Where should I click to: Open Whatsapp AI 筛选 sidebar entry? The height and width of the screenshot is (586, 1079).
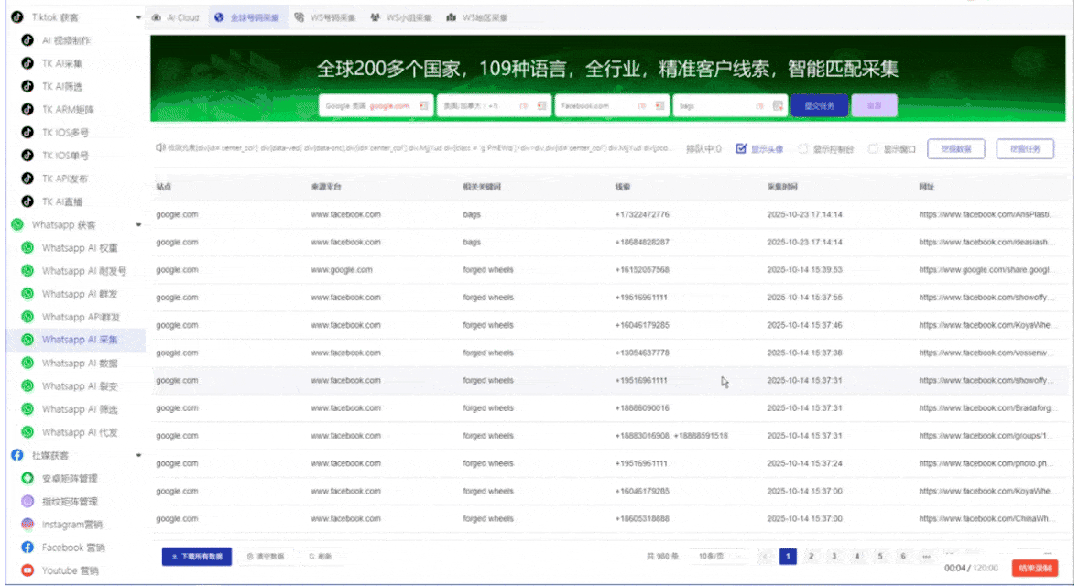[x=80, y=409]
